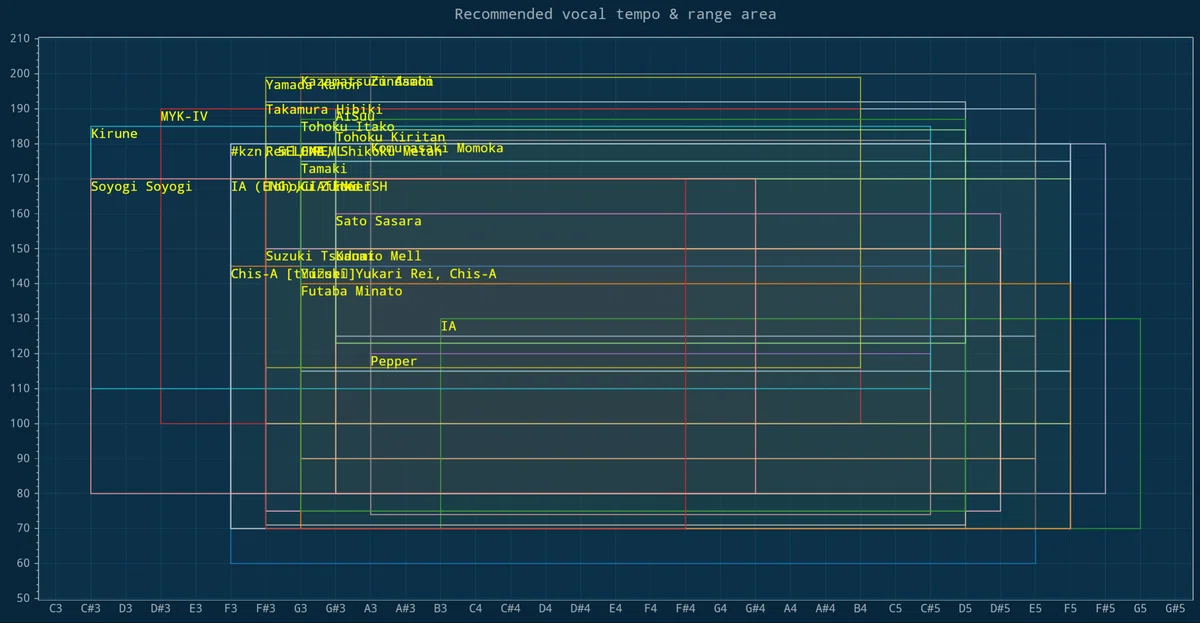The width and height of the screenshot is (1200, 623).
Task: Select the 'Komurasaki Momoka' label
Action: [x=437, y=148]
